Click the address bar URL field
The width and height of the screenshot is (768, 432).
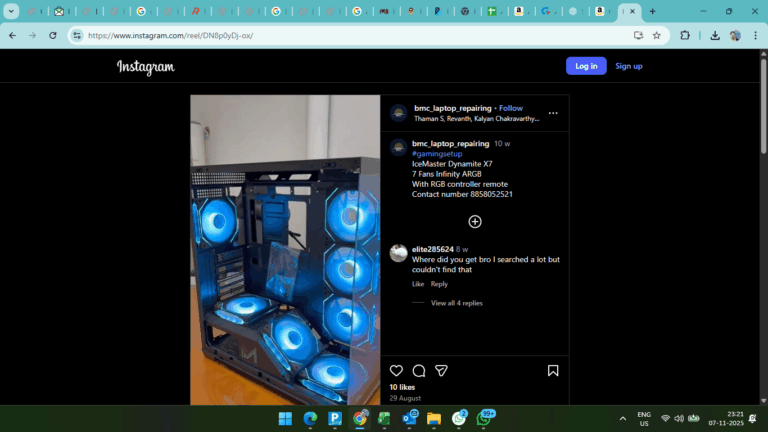(x=350, y=35)
